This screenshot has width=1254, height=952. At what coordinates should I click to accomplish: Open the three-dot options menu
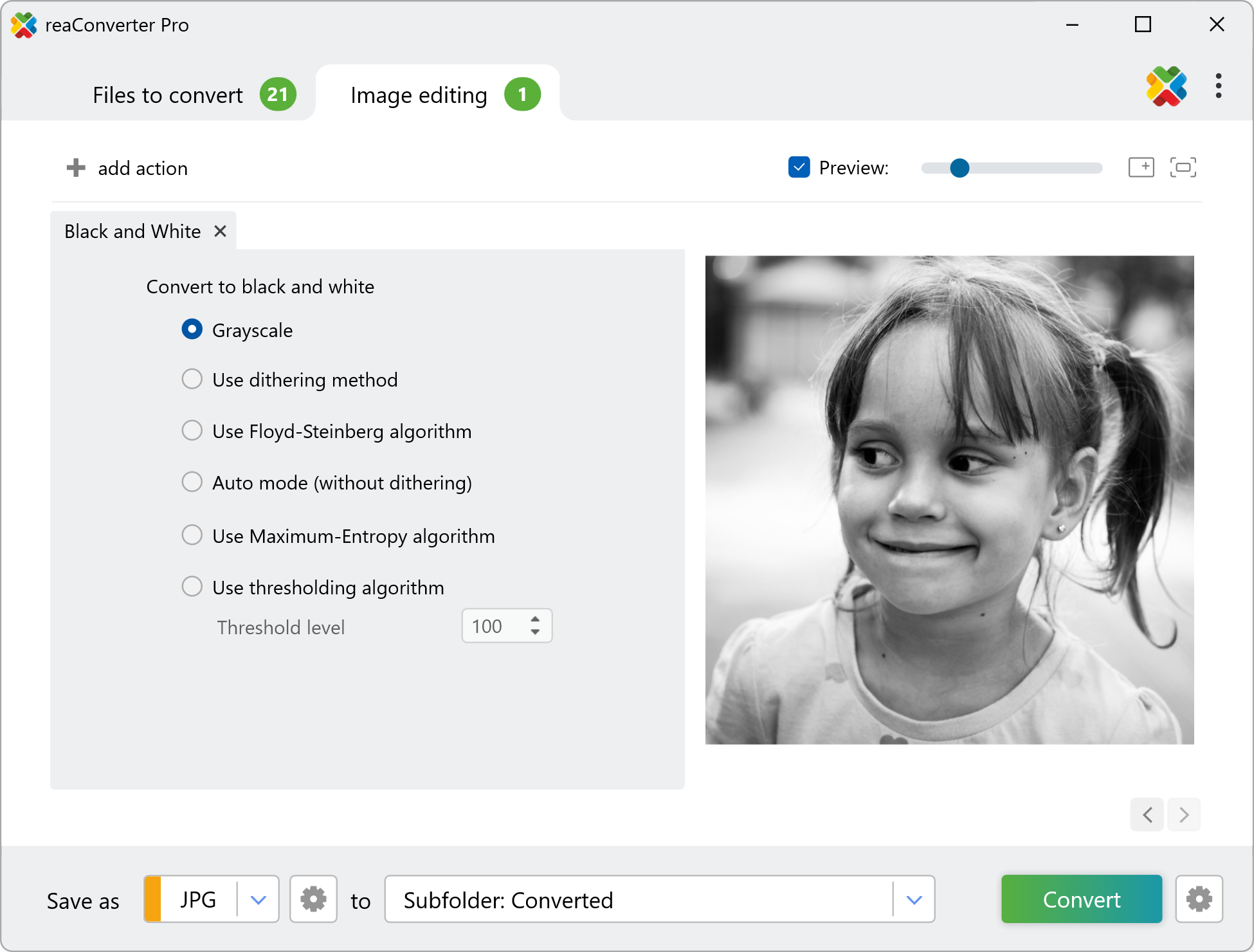1218,86
